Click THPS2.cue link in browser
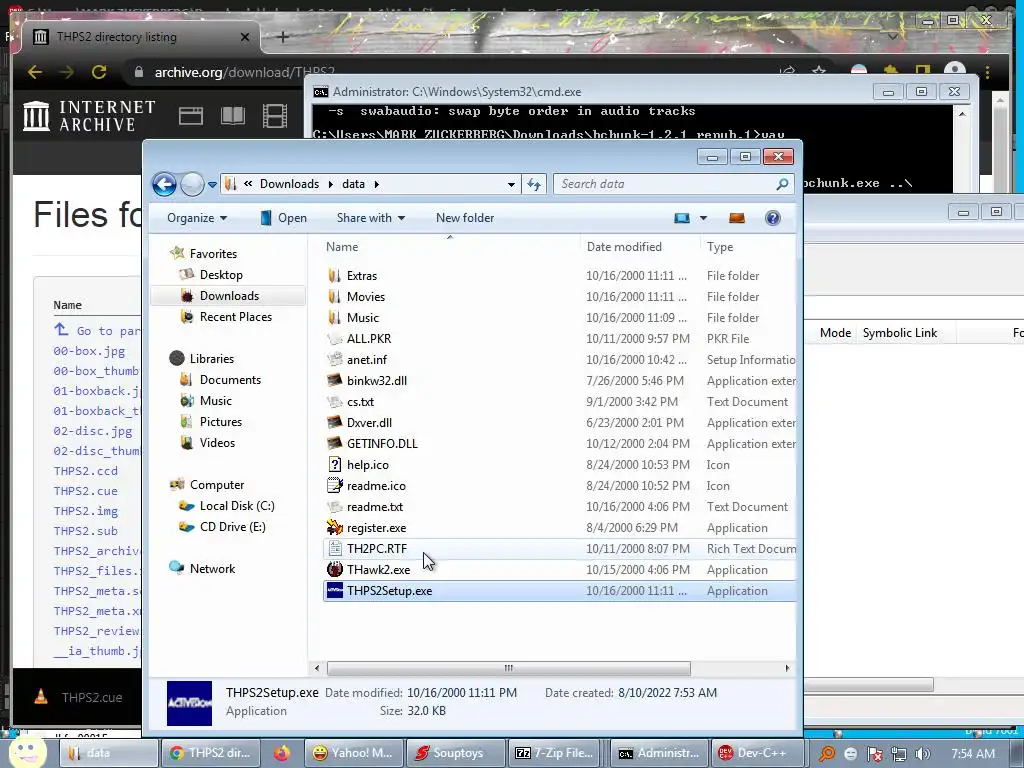Viewport: 1024px width, 768px height. tap(86, 491)
